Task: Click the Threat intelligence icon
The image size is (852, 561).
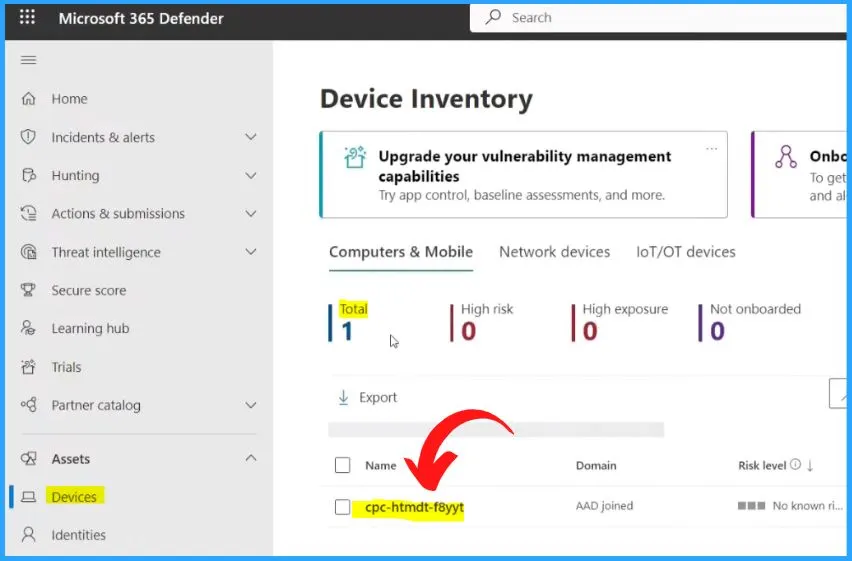Action: [28, 252]
